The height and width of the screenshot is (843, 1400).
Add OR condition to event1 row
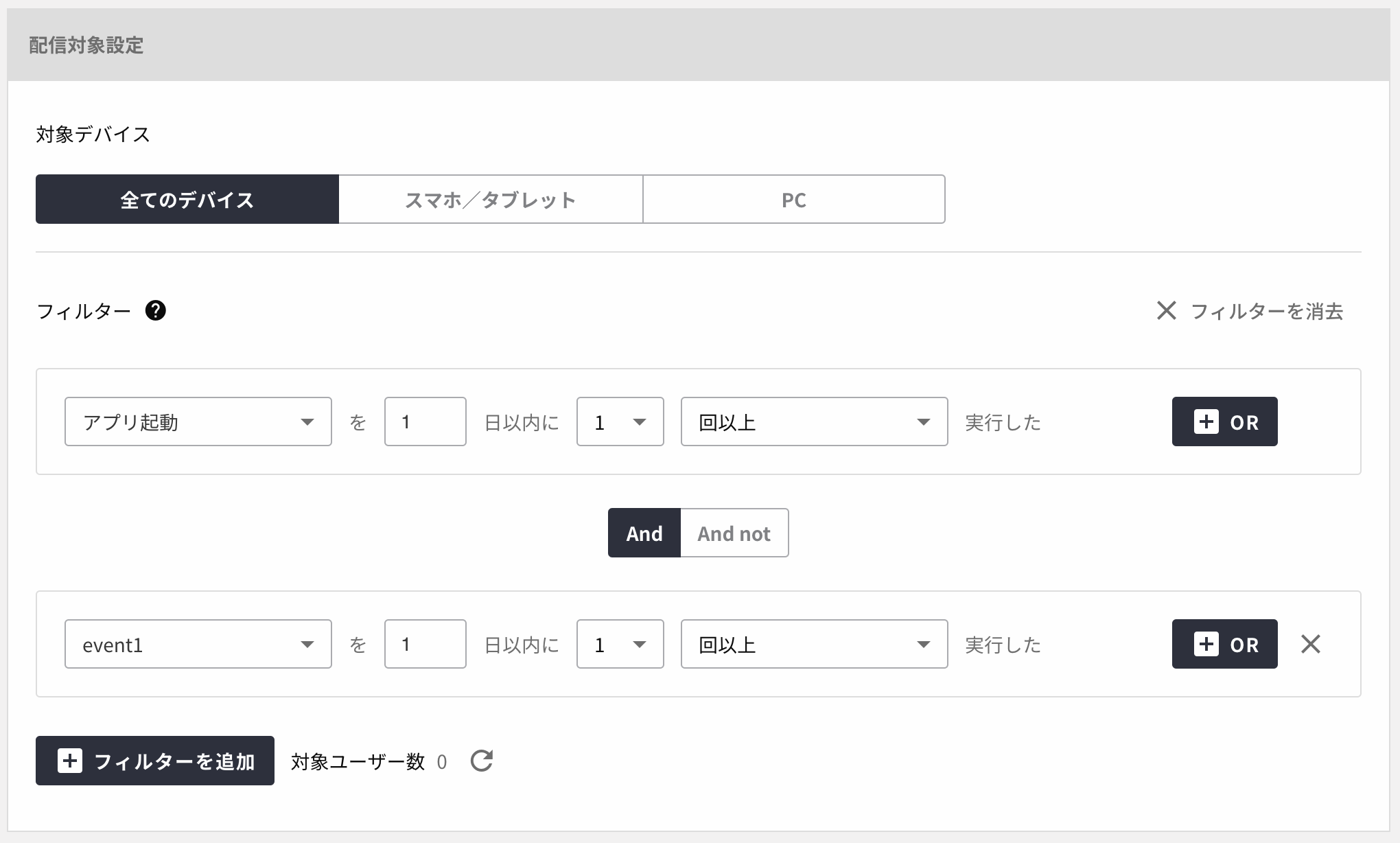[x=1225, y=644]
